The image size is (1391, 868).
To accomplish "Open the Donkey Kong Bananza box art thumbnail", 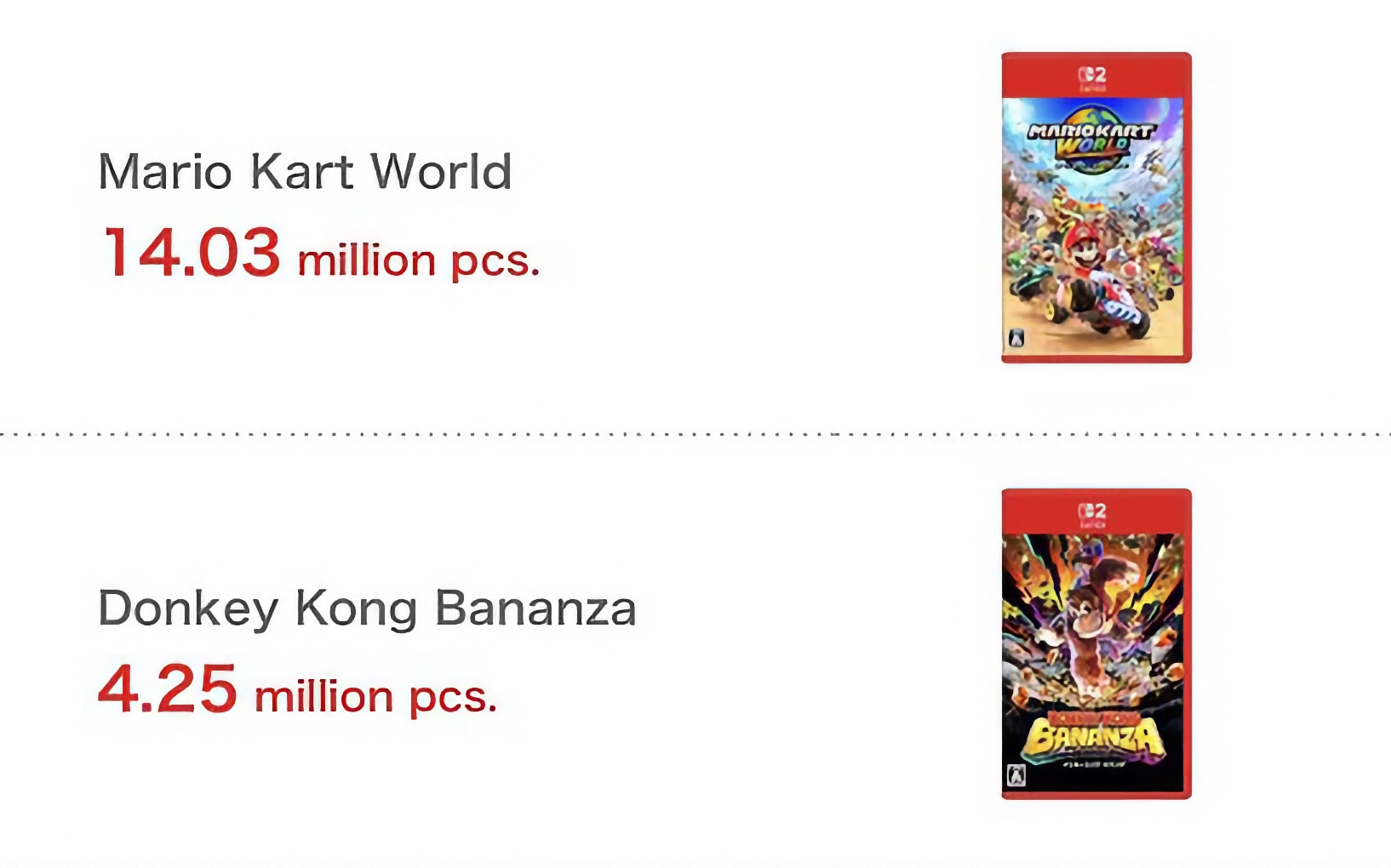I will (x=1096, y=644).
